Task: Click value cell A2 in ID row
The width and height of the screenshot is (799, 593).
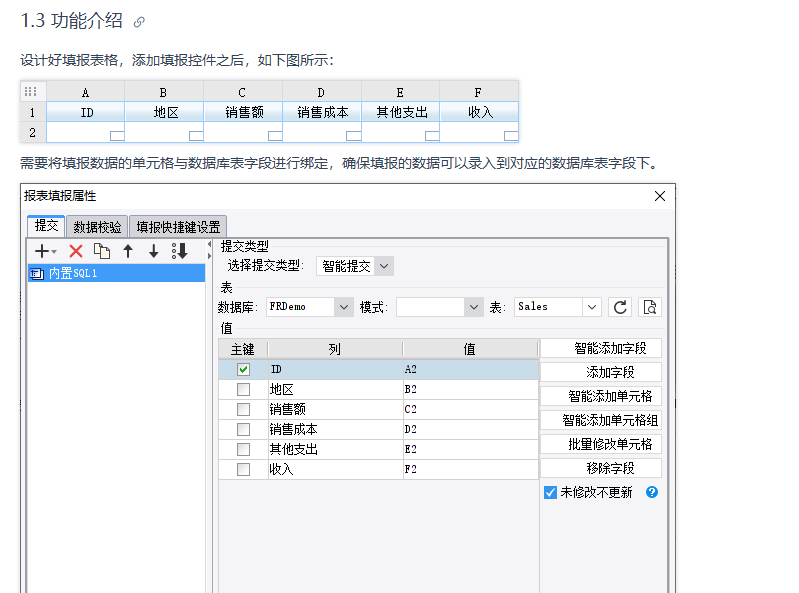Action: 470,369
